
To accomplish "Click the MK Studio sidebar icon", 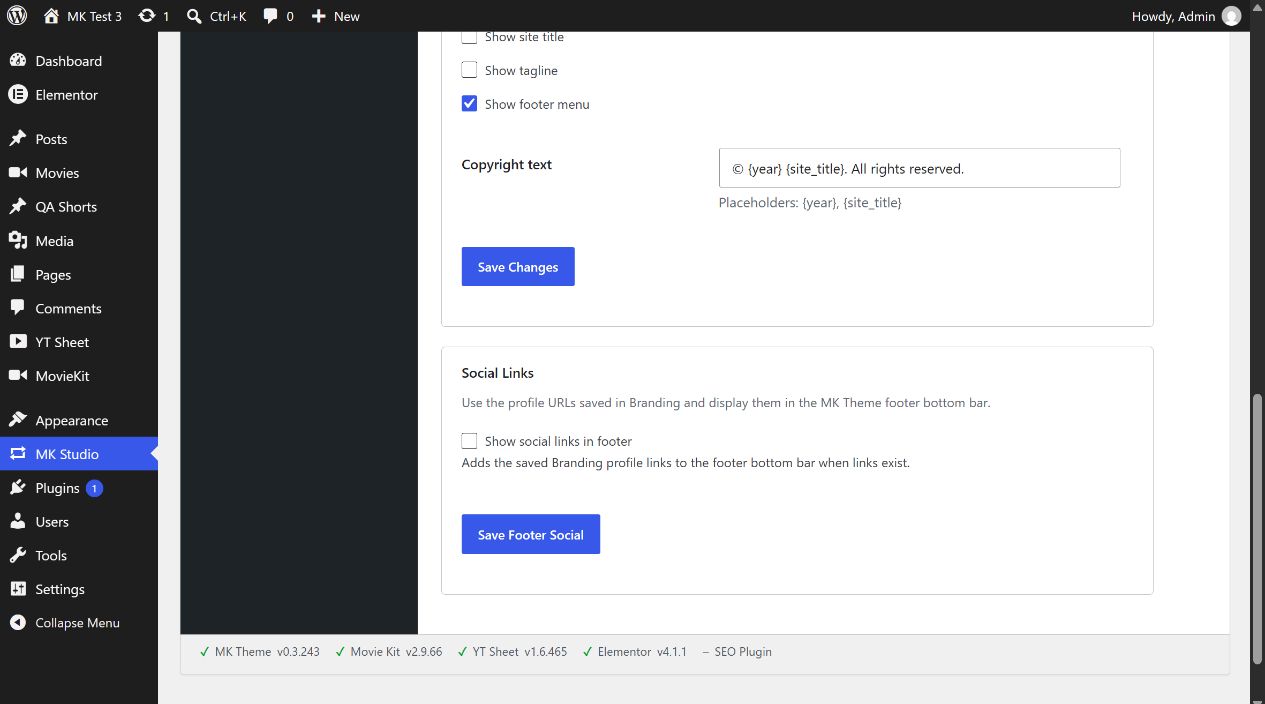I will (x=17, y=454).
